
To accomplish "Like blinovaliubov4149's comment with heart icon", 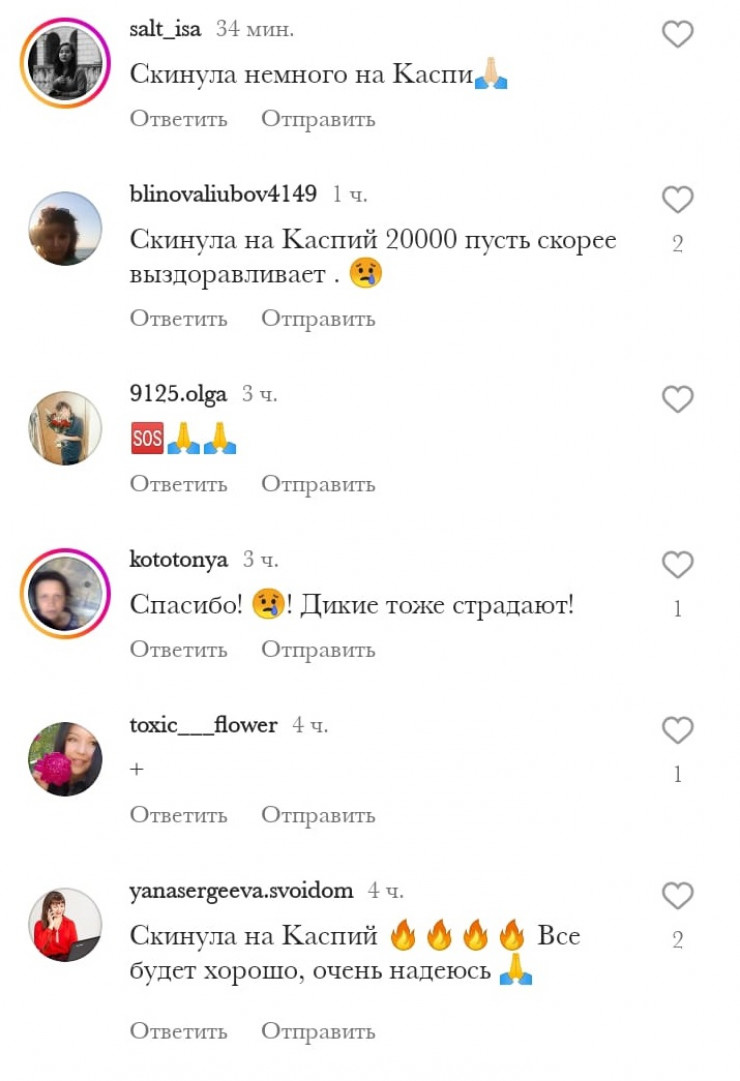I will point(677,199).
